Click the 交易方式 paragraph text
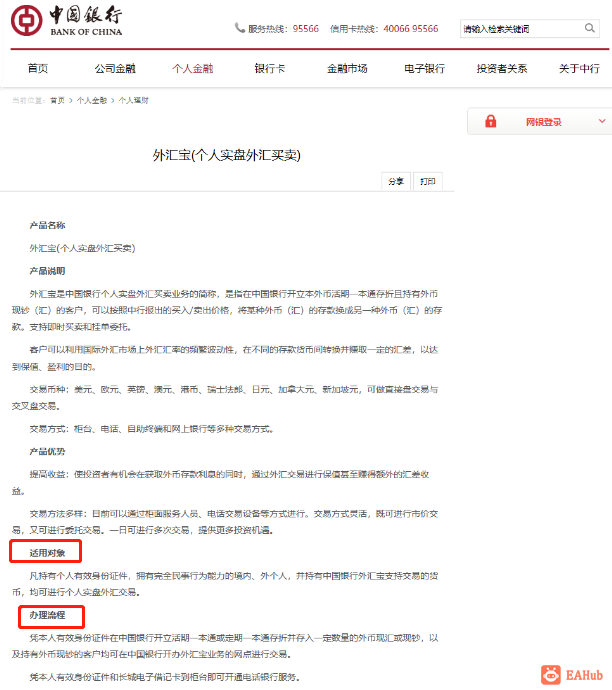 click(151, 429)
